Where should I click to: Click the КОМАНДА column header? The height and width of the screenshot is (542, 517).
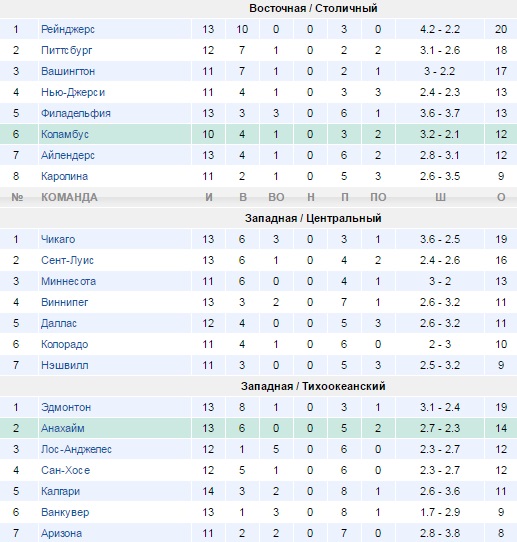pyautogui.click(x=69, y=197)
